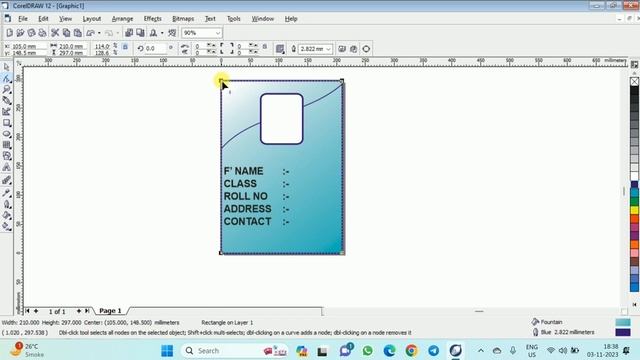Open the color palette flyout arrow
Screen dimensions: 640x360
point(634,304)
